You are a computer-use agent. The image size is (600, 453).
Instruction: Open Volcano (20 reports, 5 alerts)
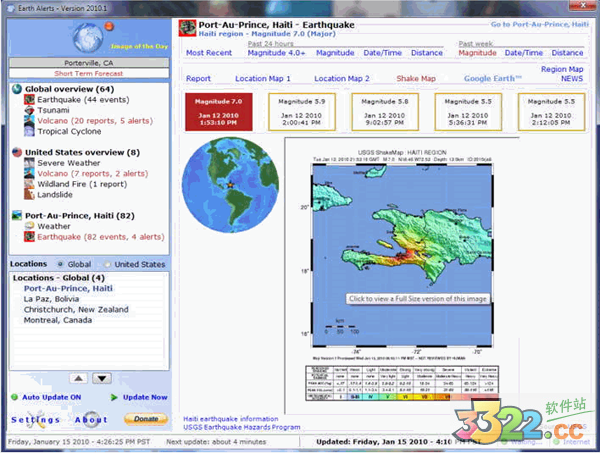pos(95,121)
